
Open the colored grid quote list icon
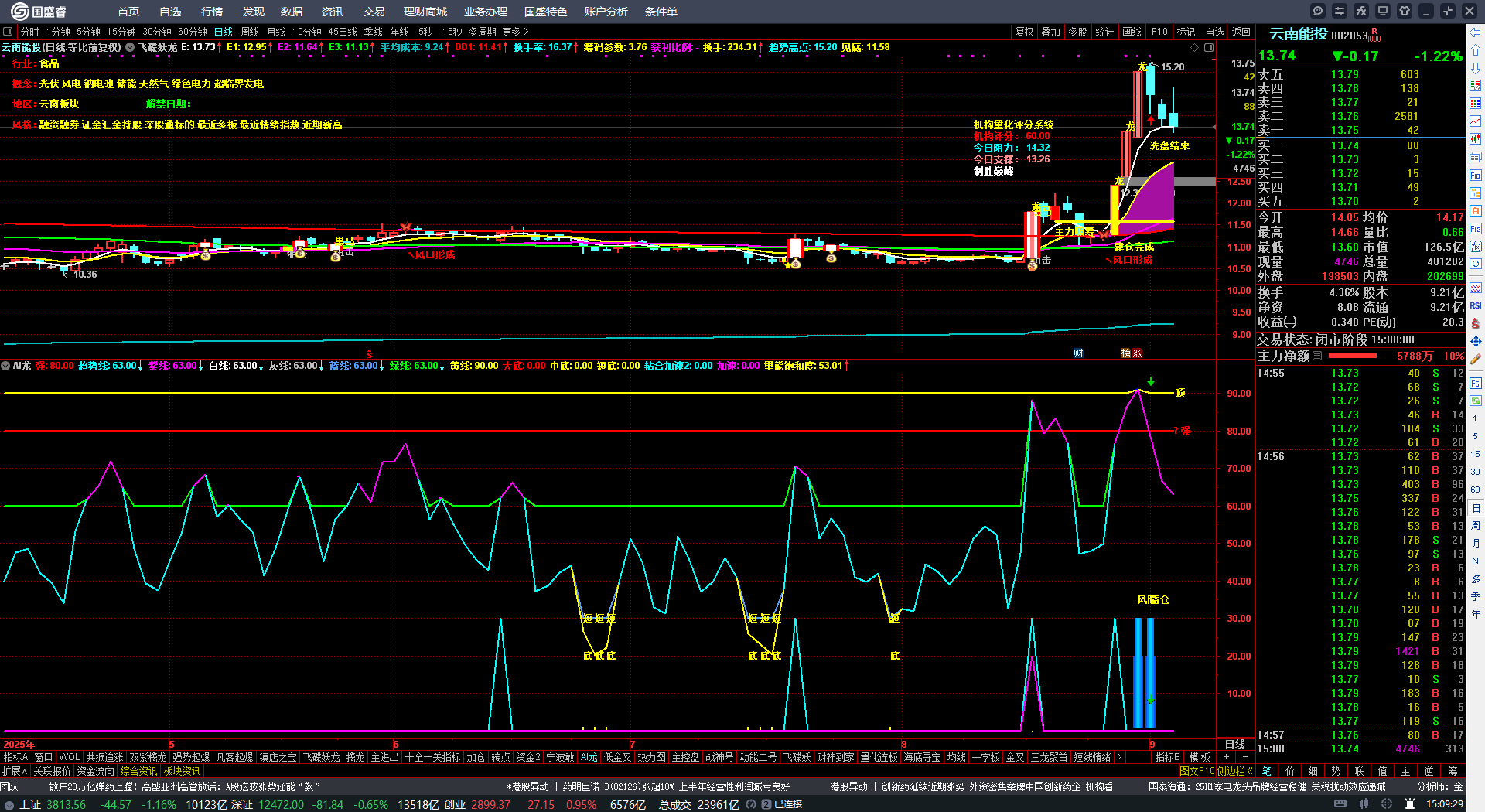click(1476, 104)
